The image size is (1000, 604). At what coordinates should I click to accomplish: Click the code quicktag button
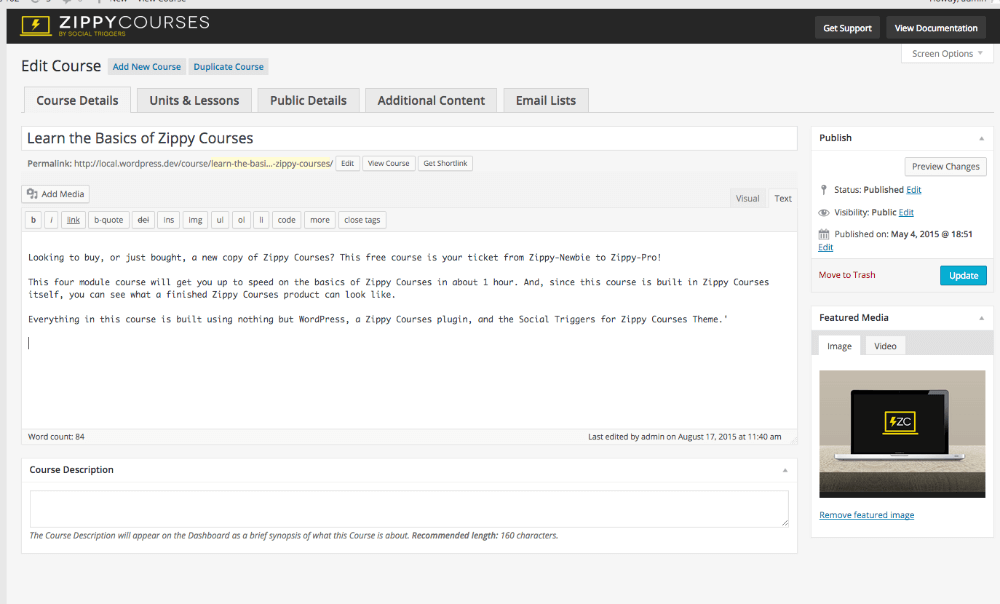(286, 220)
